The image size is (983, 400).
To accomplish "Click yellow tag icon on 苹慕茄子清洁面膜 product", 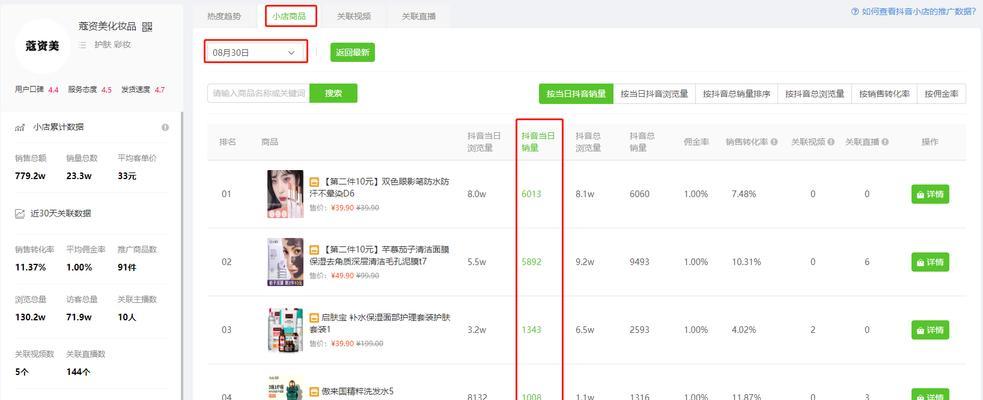I will point(315,250).
